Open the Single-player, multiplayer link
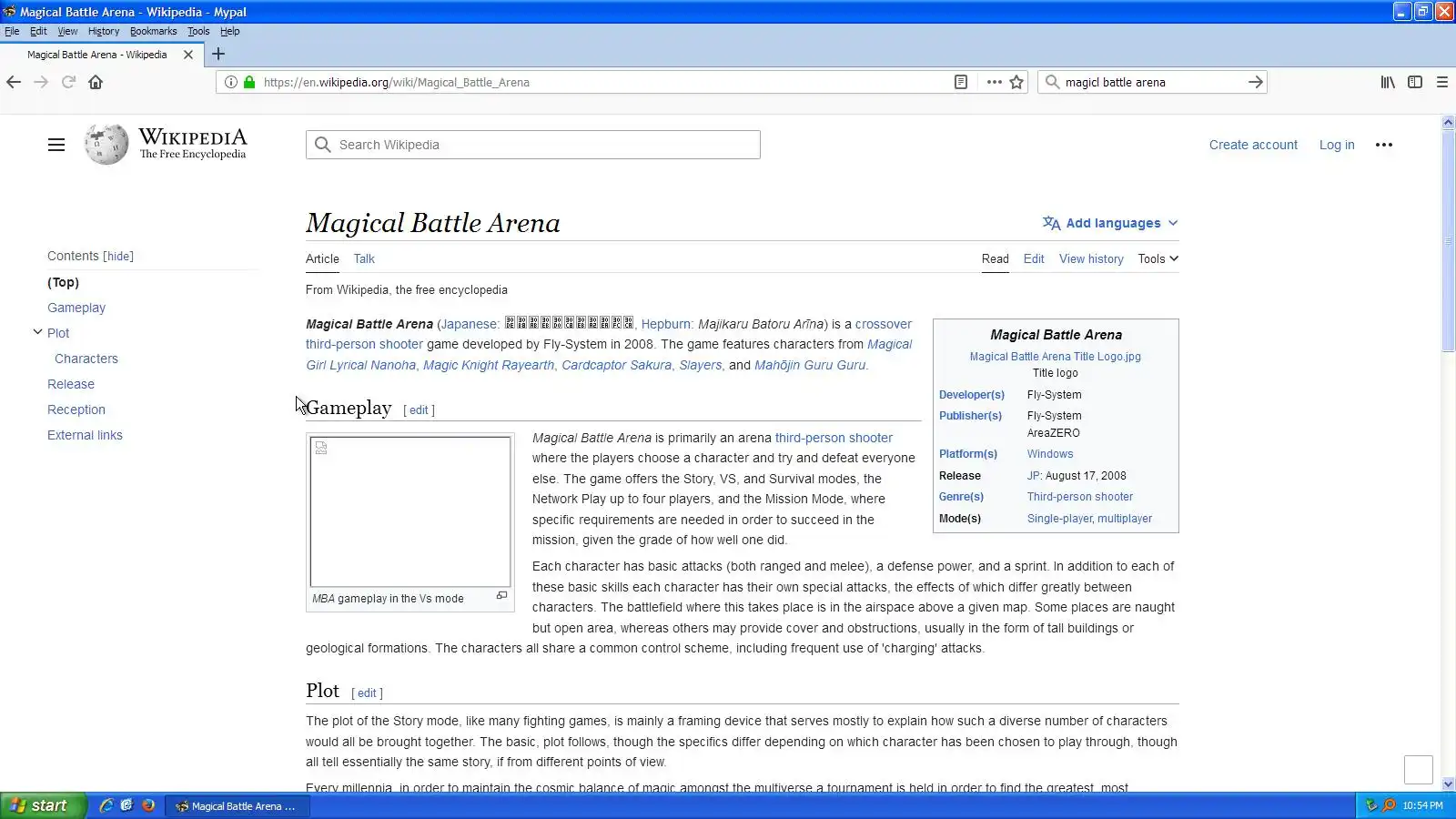The image size is (1456, 819). (1089, 519)
